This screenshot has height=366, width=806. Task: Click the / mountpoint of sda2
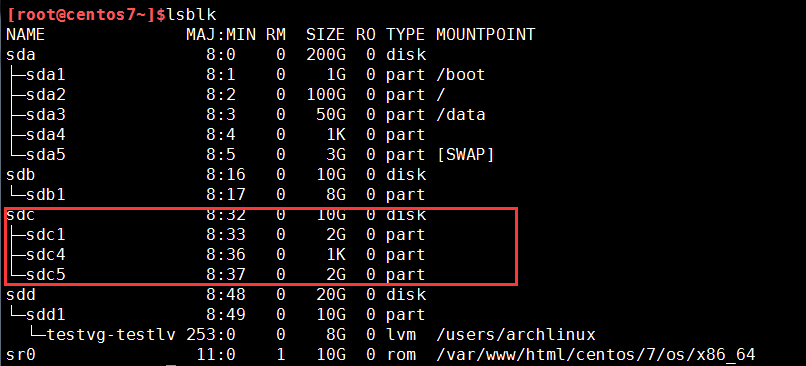(441, 95)
